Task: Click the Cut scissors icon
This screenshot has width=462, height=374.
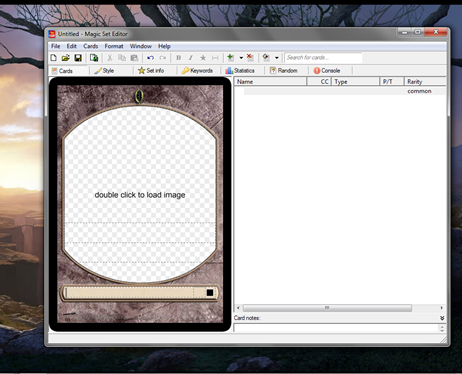Action: pos(109,58)
